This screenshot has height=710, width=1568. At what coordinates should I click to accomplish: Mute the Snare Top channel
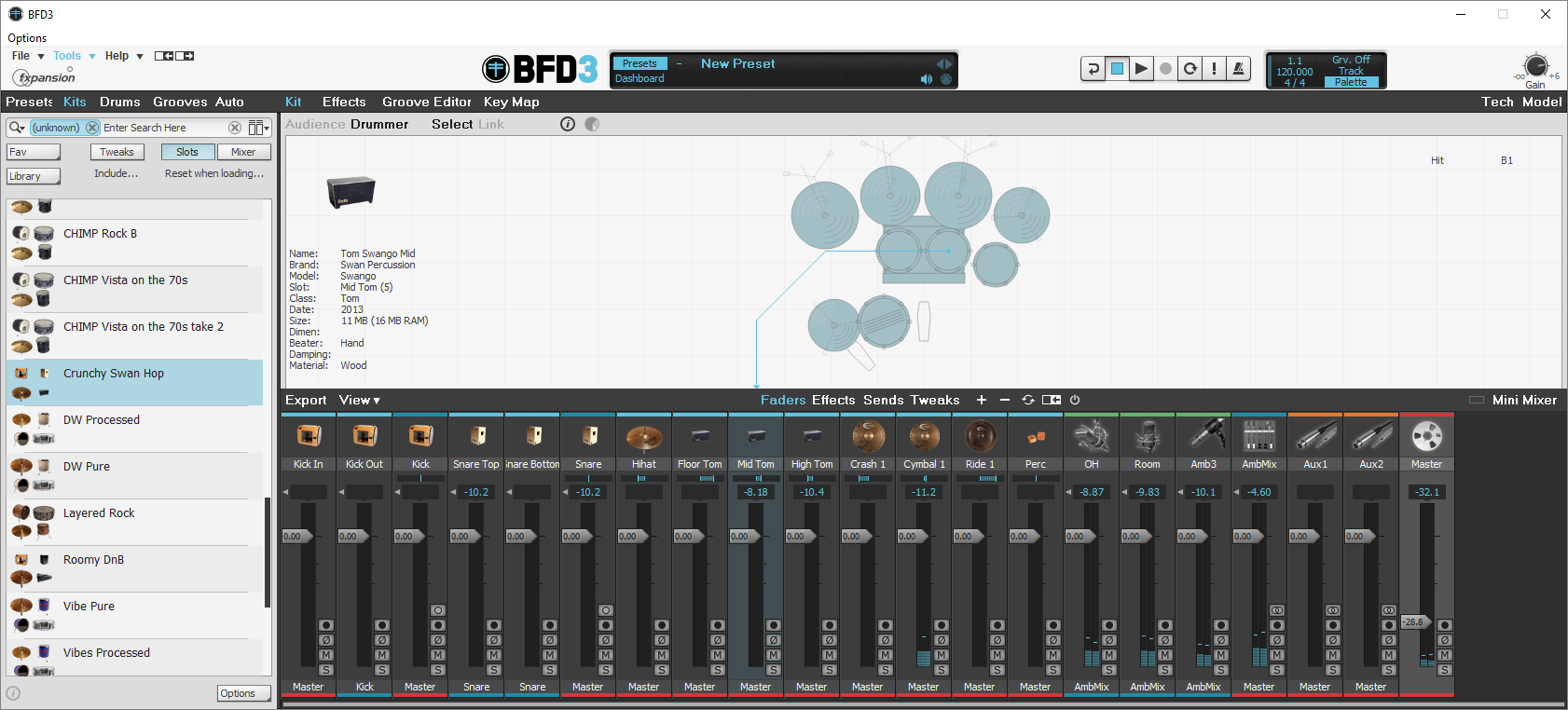click(494, 655)
